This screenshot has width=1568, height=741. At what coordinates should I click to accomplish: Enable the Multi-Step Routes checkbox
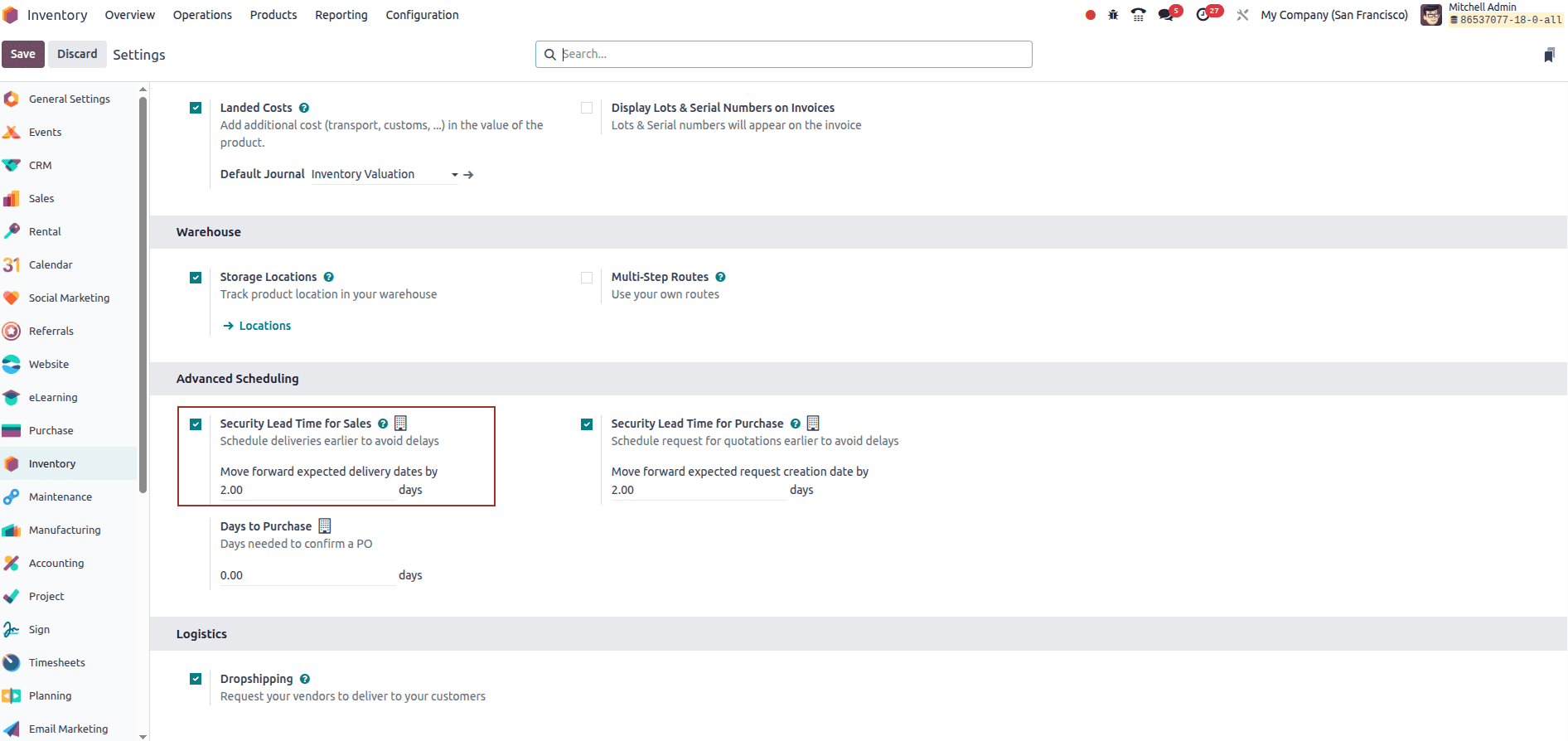(587, 278)
